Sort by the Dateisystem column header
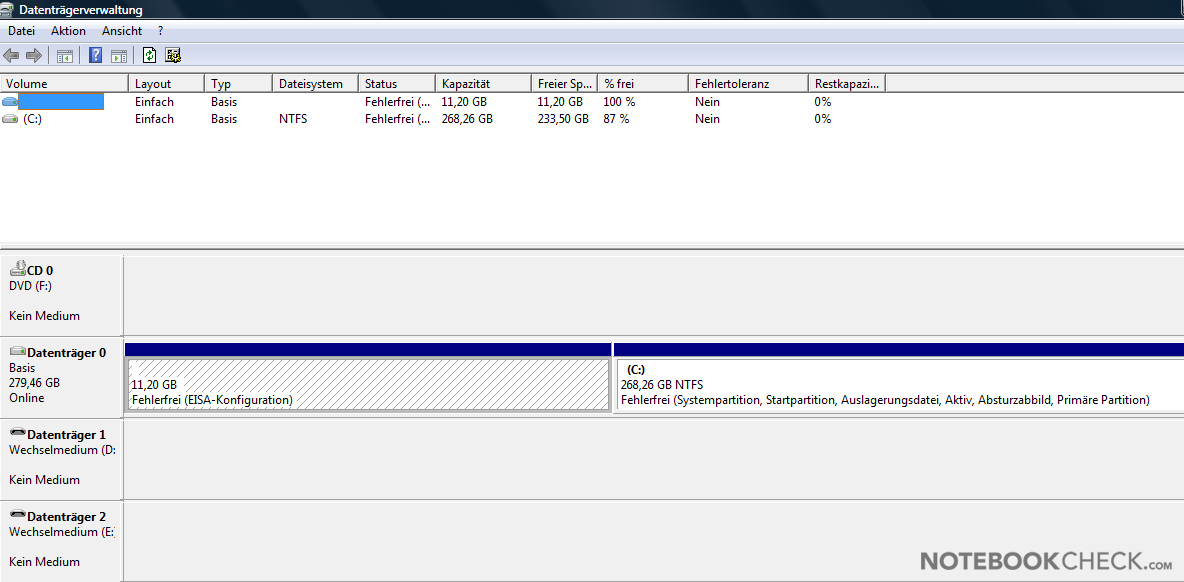 (x=315, y=84)
